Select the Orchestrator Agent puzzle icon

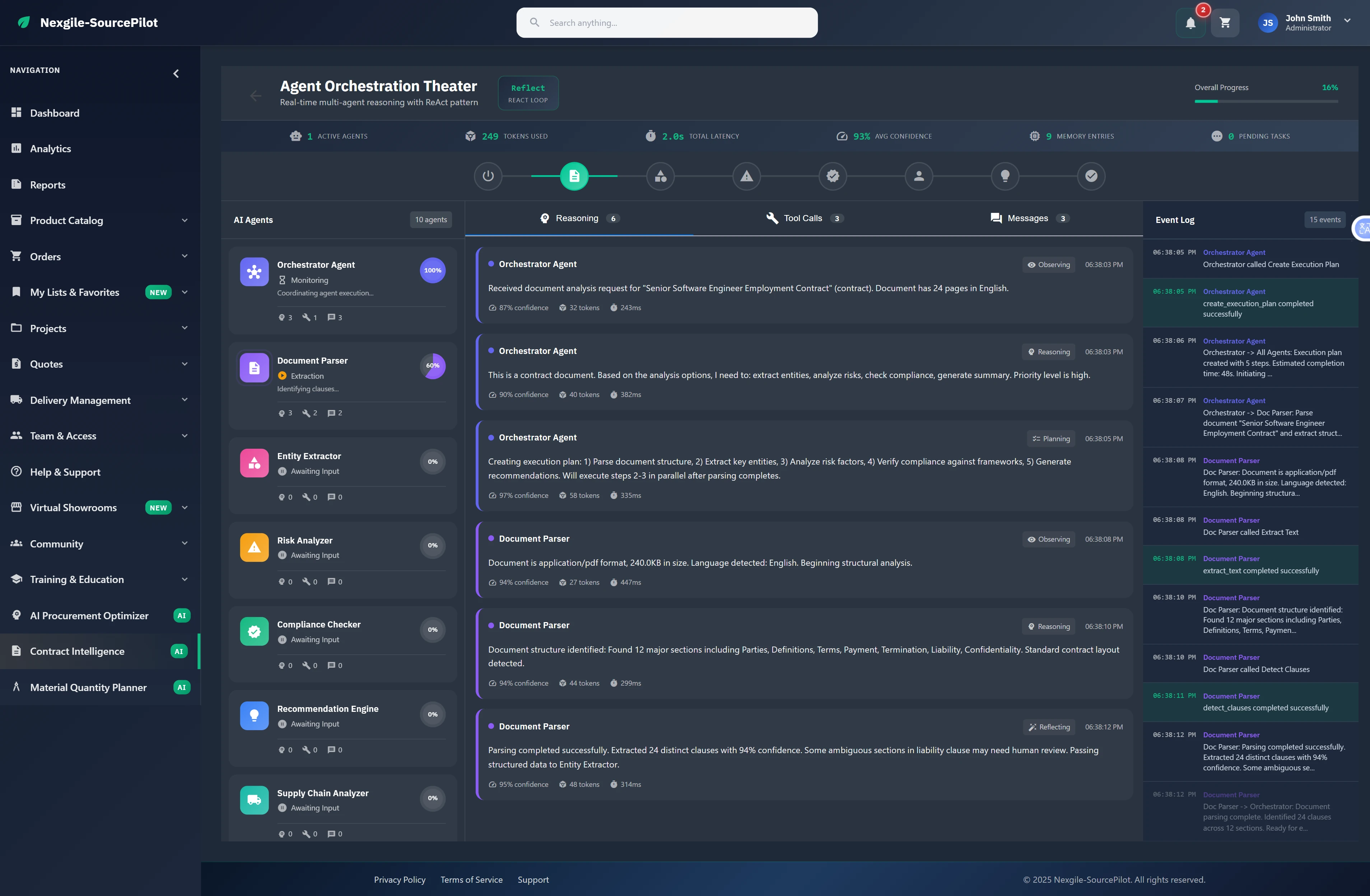click(254, 271)
